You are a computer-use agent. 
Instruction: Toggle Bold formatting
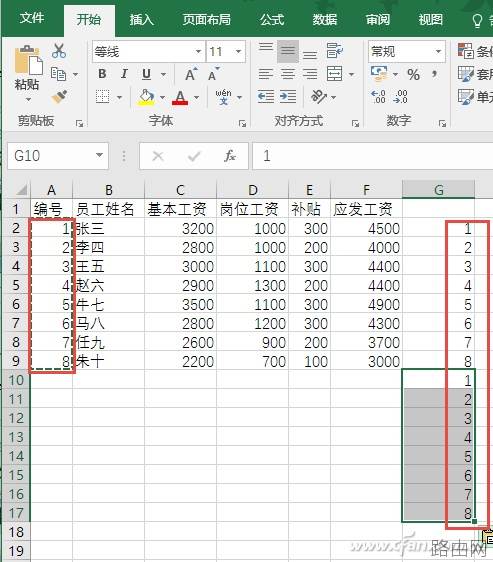coord(102,74)
